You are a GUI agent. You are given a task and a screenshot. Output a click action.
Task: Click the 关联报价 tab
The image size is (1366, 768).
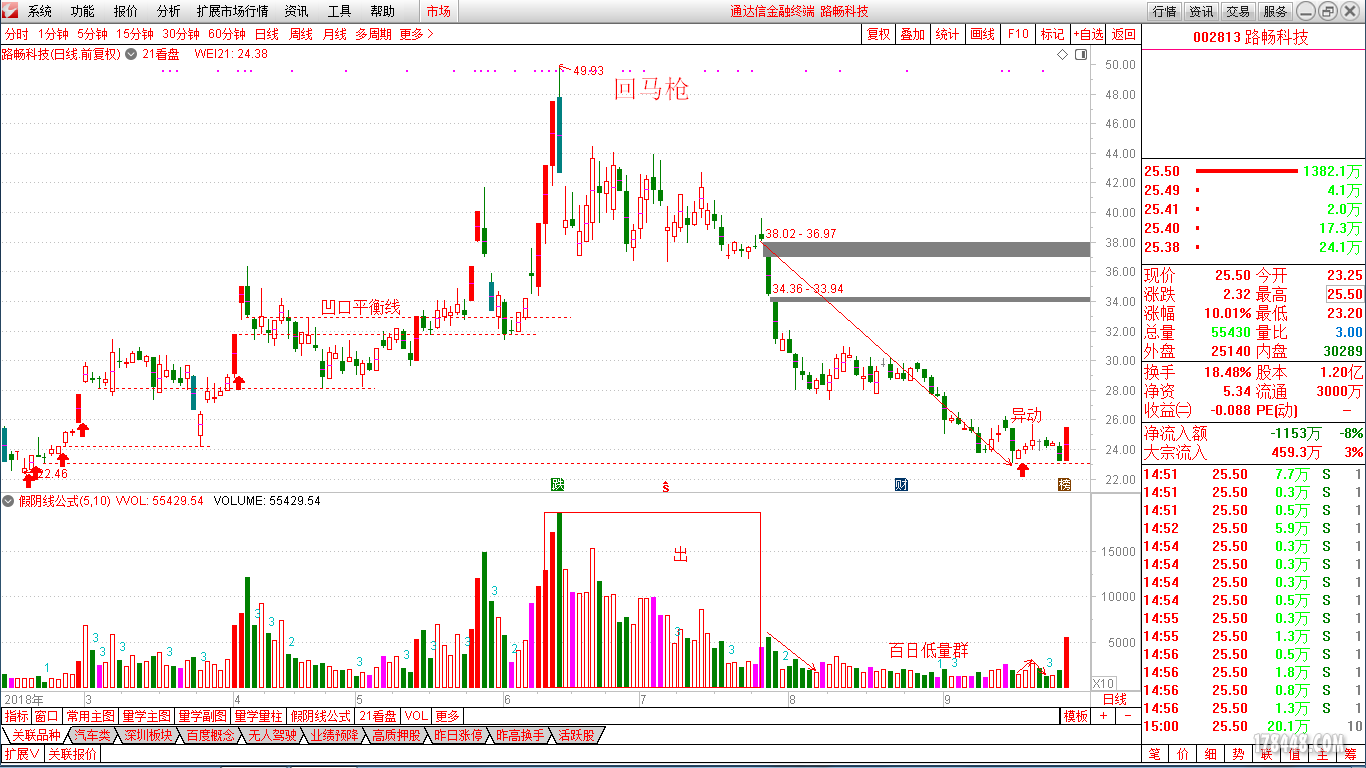click(72, 754)
